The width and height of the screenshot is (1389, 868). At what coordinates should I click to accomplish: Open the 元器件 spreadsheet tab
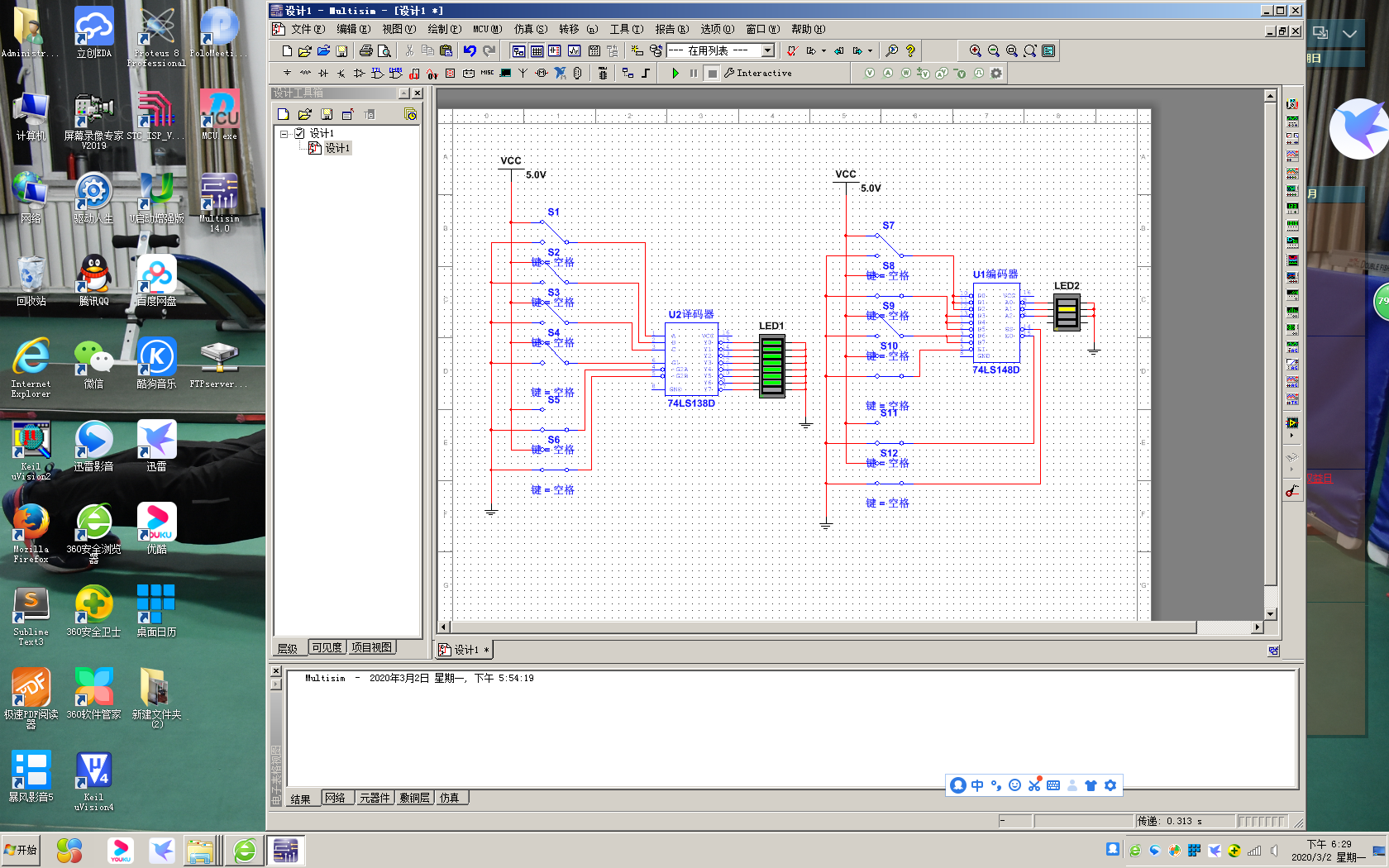[x=375, y=798]
